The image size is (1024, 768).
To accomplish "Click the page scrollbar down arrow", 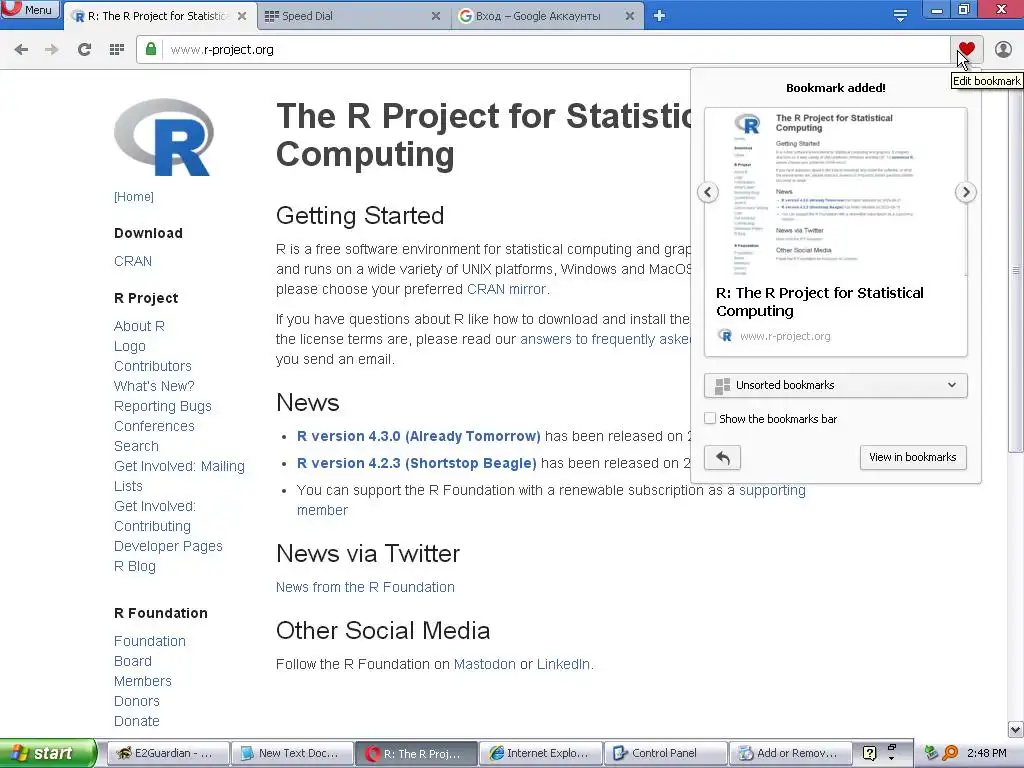I will 1016,729.
